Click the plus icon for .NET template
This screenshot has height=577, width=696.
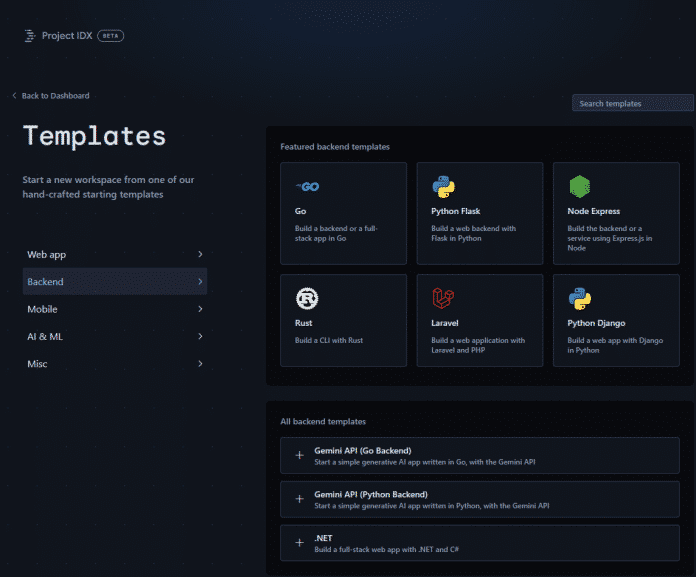[x=300, y=542]
